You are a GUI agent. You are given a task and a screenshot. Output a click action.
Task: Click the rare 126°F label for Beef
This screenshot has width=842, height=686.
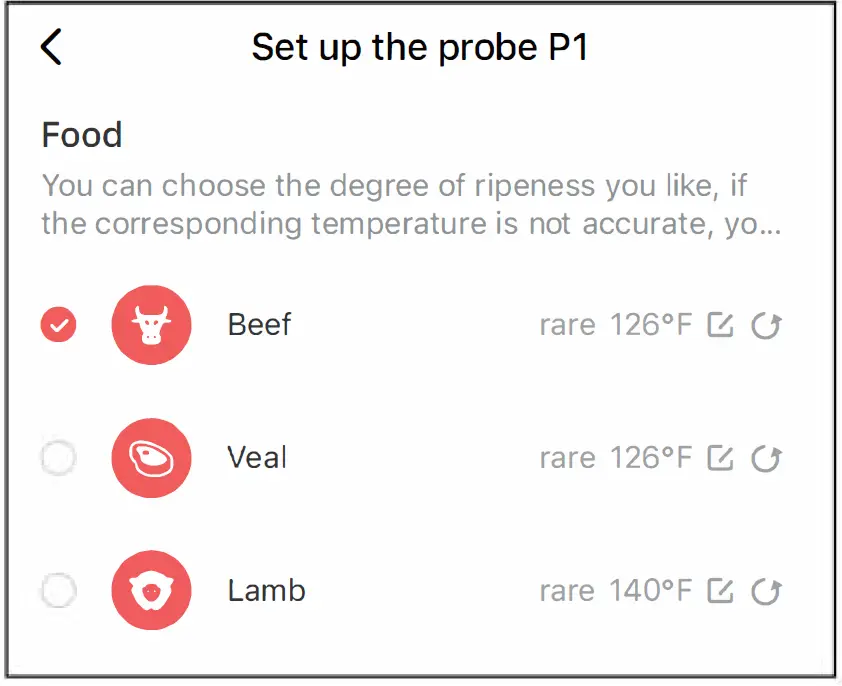620,324
